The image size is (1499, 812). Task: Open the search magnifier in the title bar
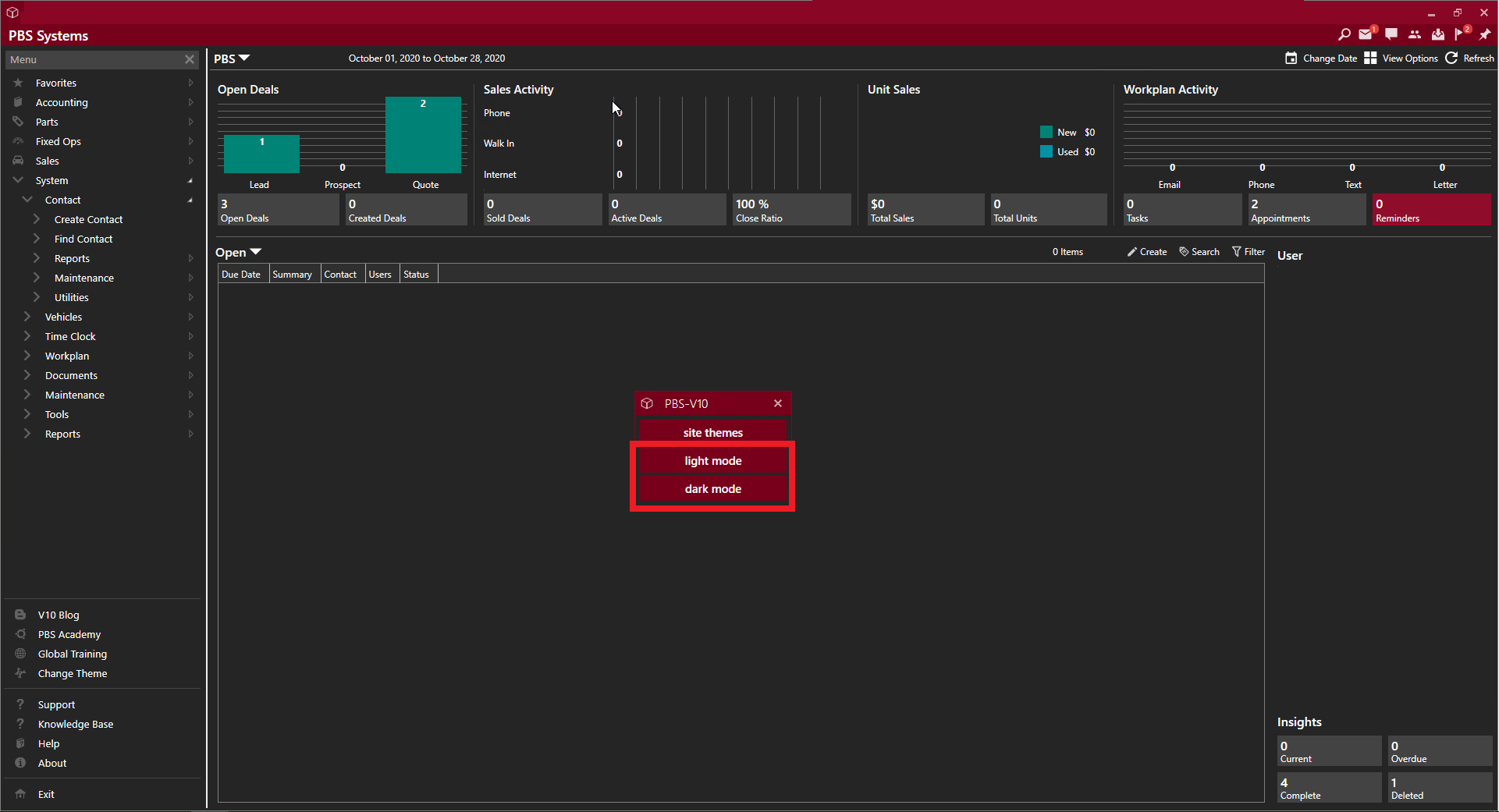(1344, 34)
